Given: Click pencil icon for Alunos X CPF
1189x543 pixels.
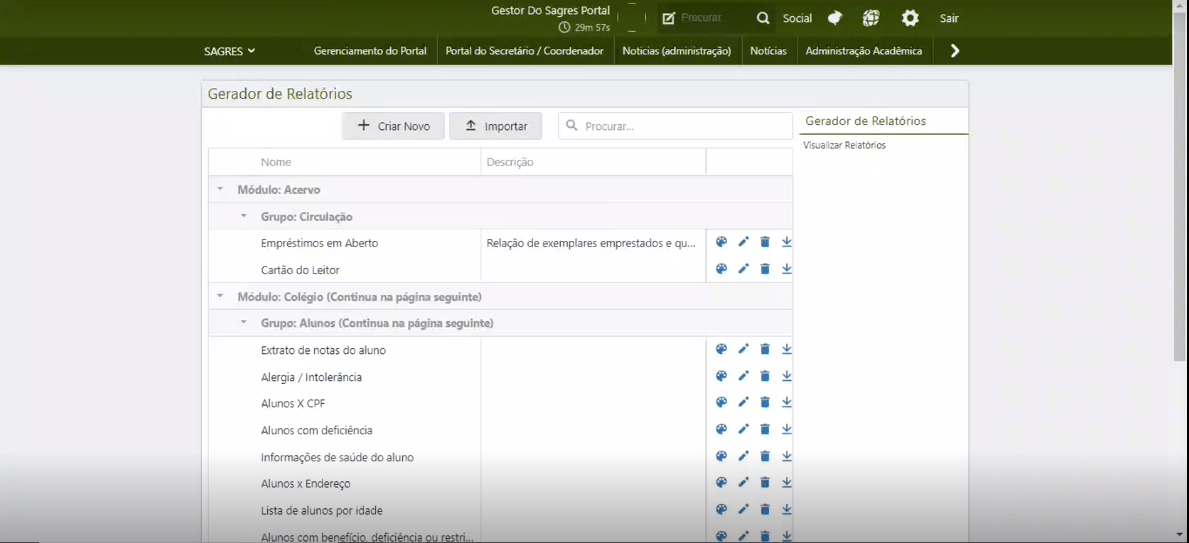Looking at the screenshot, I should (743, 403).
